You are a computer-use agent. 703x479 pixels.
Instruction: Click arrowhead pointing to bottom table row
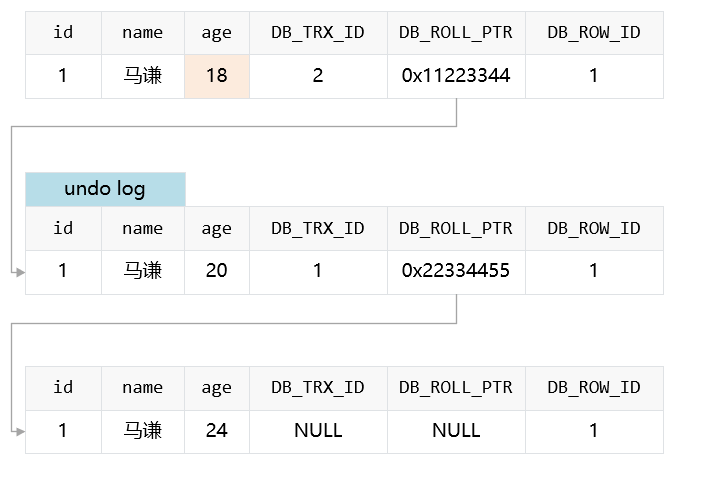click(x=20, y=431)
